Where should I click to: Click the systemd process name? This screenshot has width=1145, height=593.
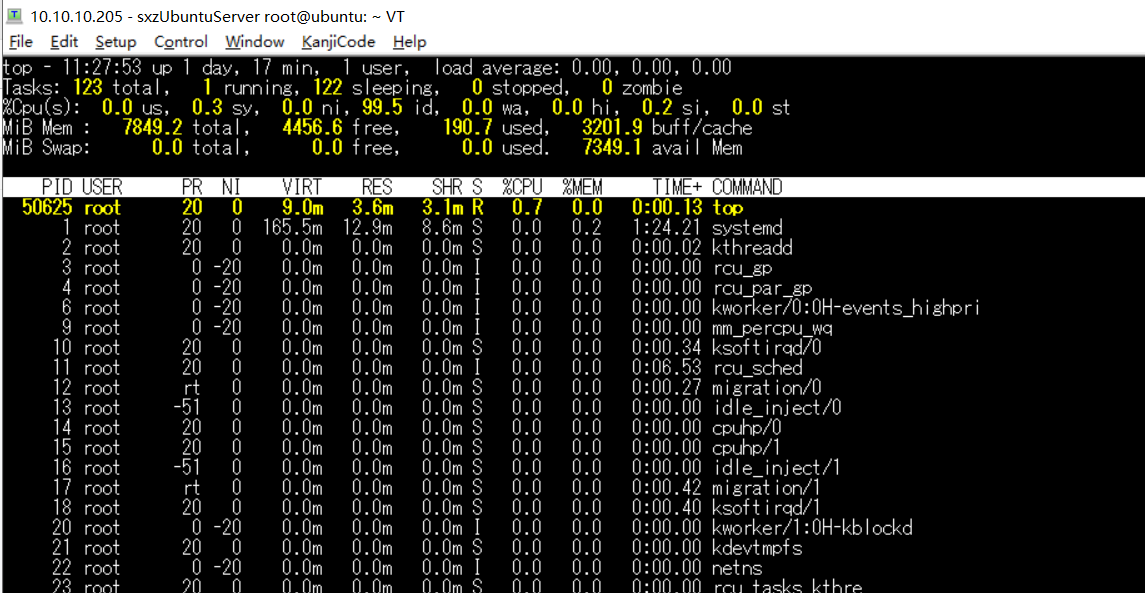(x=747, y=228)
